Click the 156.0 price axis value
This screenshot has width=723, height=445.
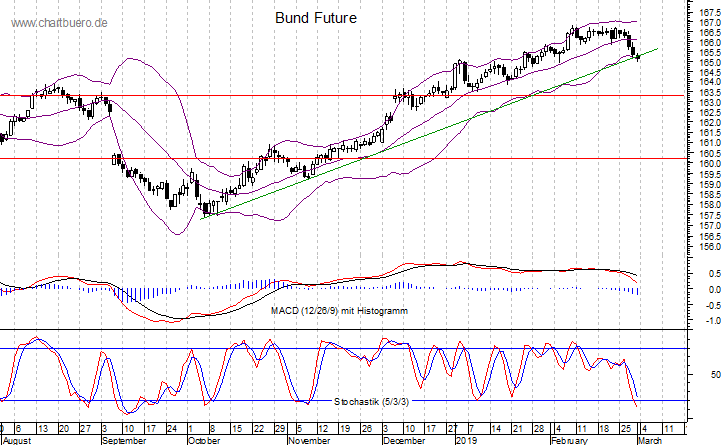click(710, 247)
